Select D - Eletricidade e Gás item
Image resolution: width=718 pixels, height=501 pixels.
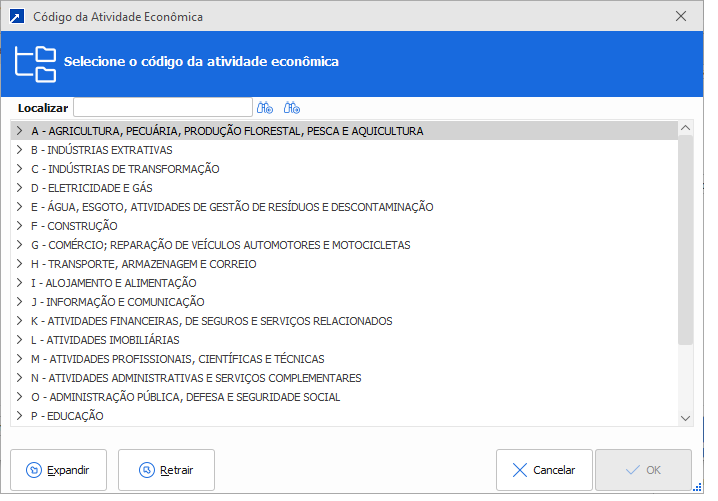[95, 188]
